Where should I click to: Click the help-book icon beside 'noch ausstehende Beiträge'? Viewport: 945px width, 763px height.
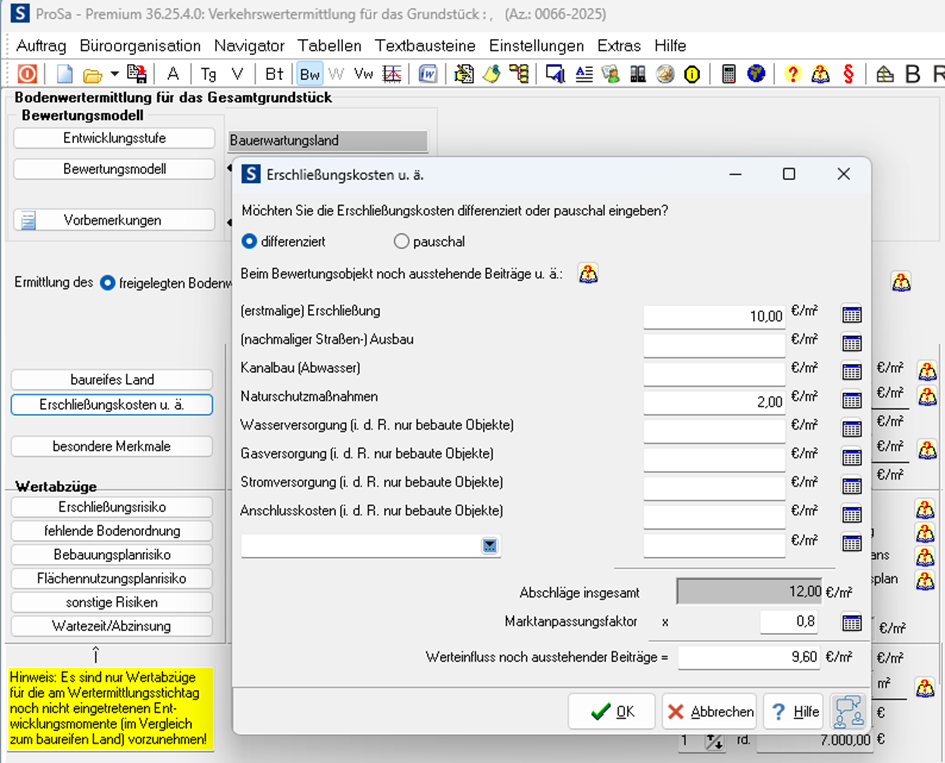[588, 274]
